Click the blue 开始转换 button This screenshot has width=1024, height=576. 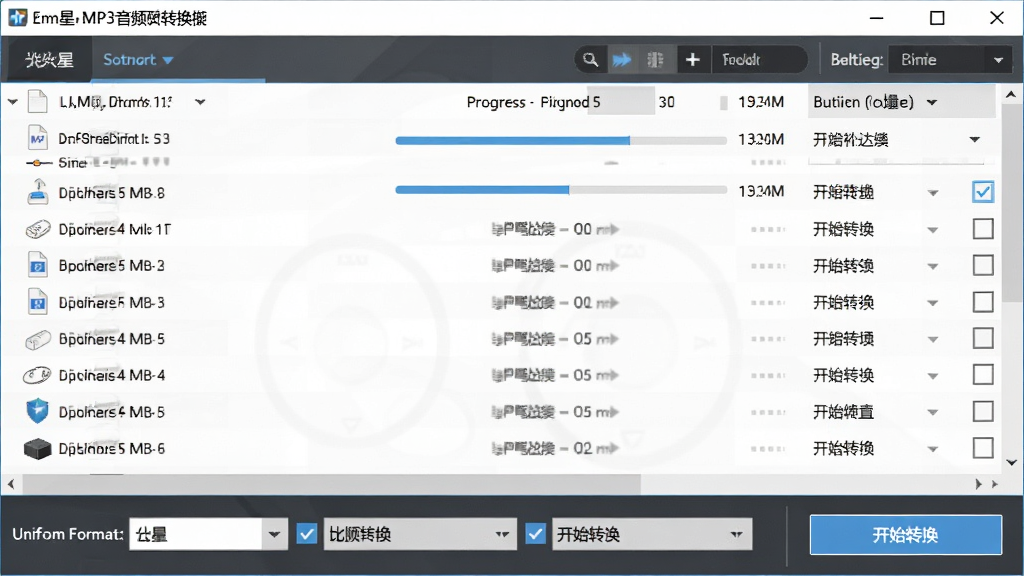click(x=906, y=535)
